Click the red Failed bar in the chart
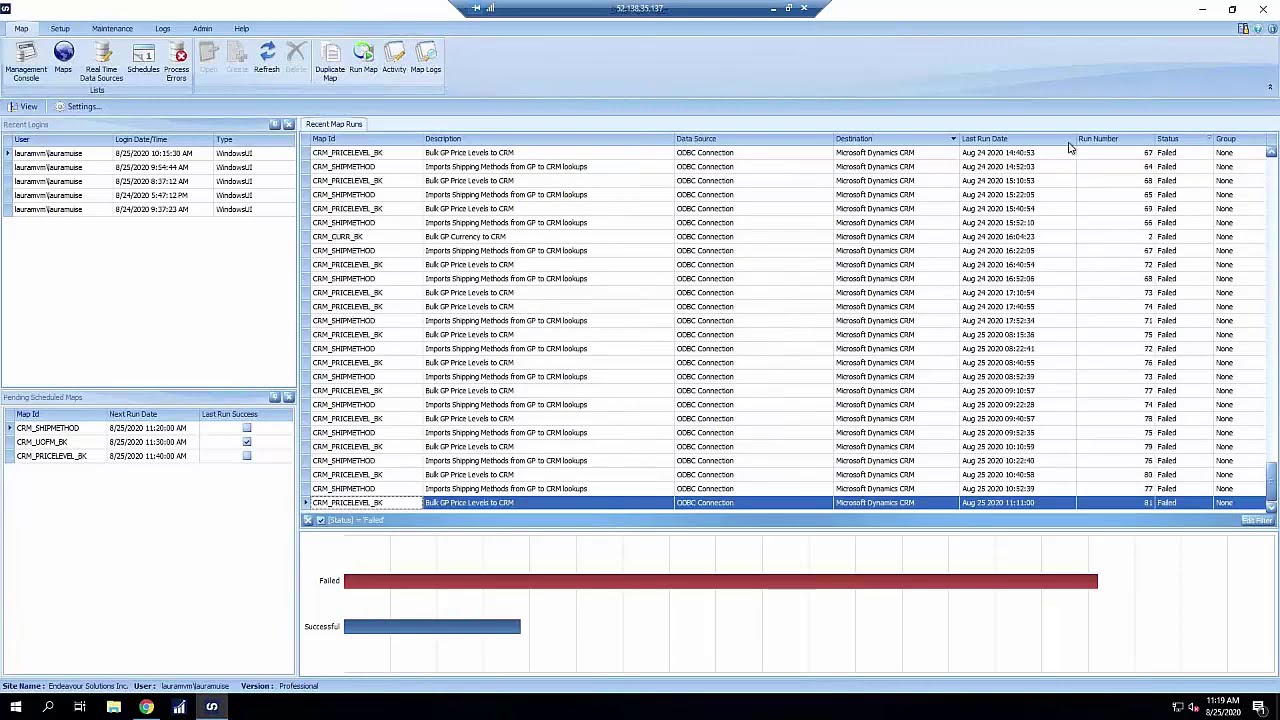Viewport: 1280px width, 720px height. (x=720, y=581)
